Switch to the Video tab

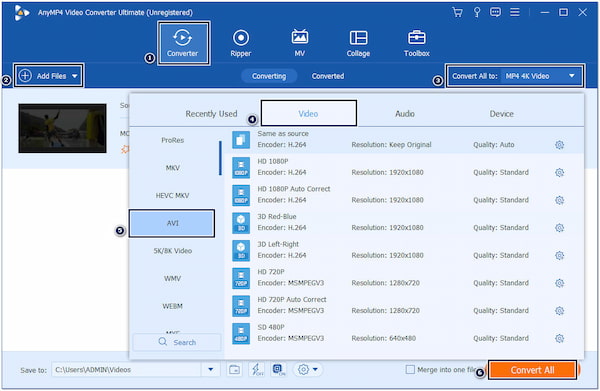(x=308, y=113)
